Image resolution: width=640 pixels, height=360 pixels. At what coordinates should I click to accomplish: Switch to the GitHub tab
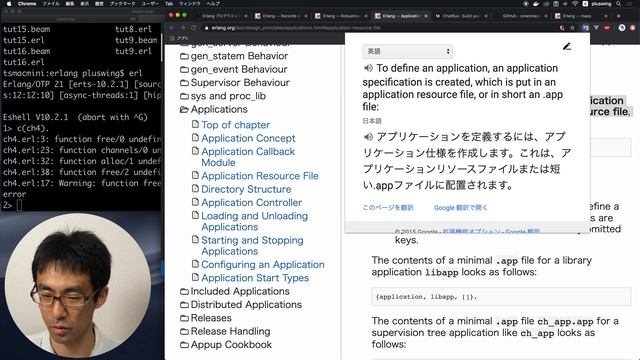coord(520,16)
